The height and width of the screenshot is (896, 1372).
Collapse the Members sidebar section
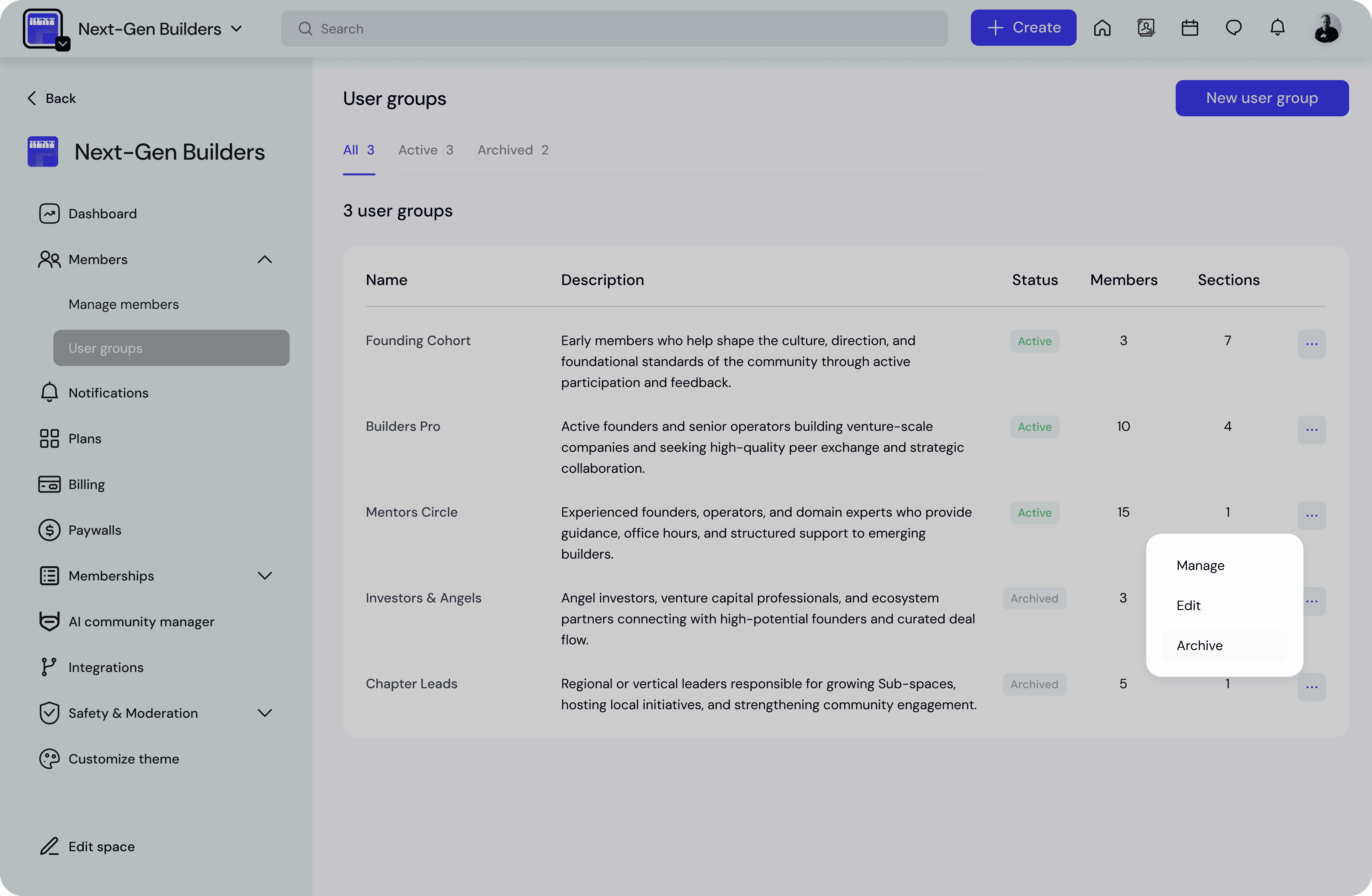pos(265,260)
